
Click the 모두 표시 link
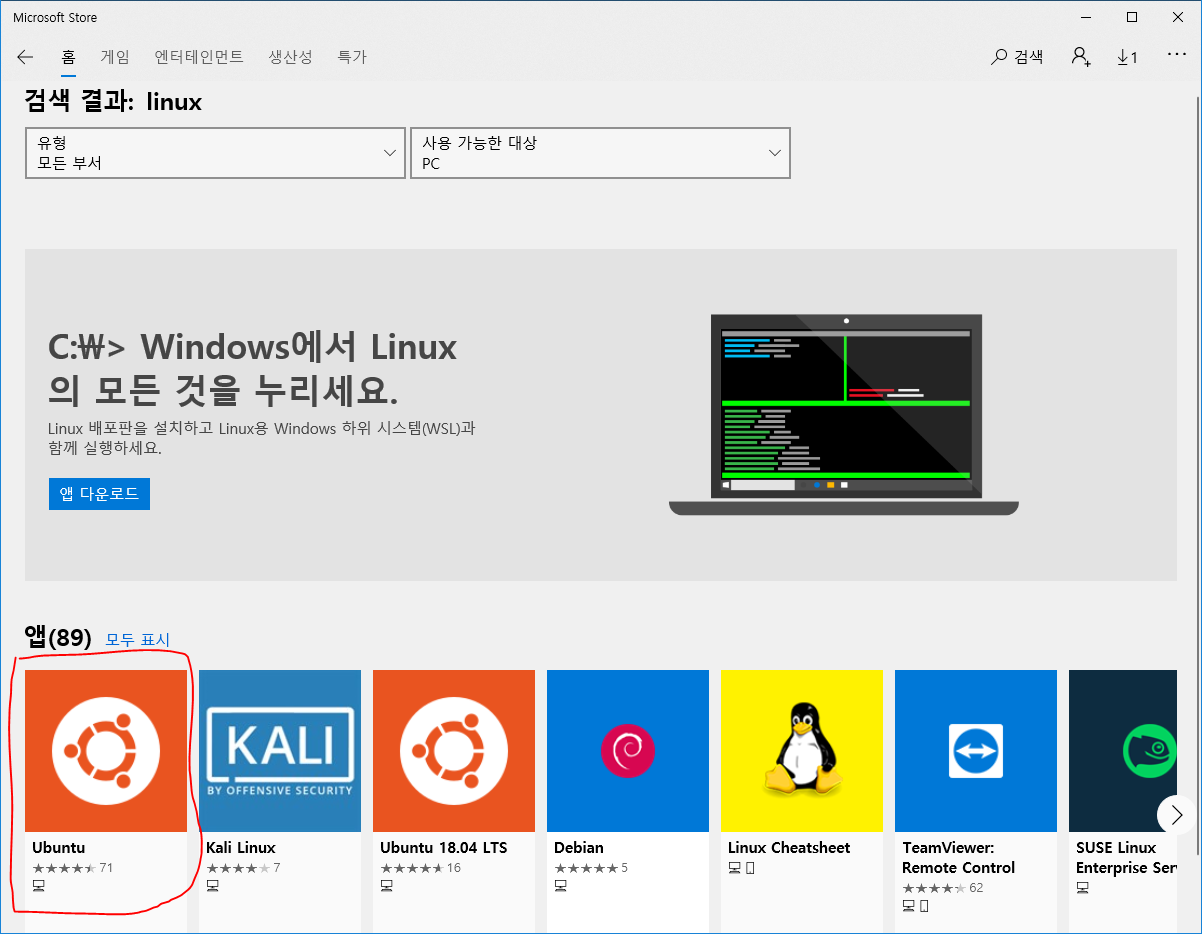tap(138, 640)
